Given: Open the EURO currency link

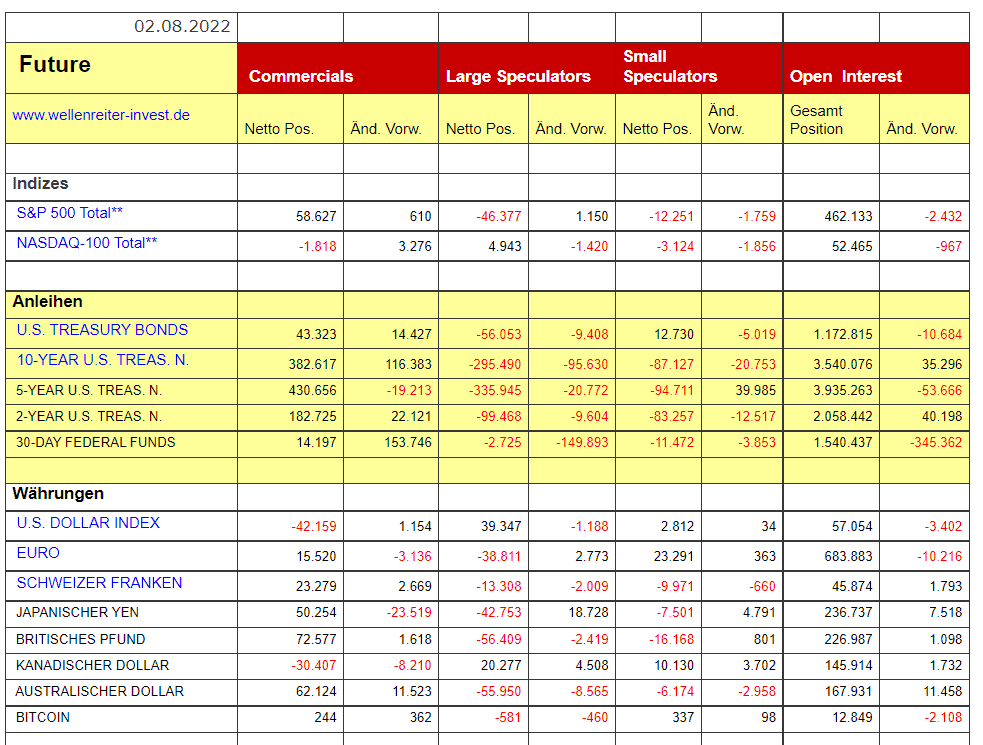Looking at the screenshot, I should pos(38,553).
